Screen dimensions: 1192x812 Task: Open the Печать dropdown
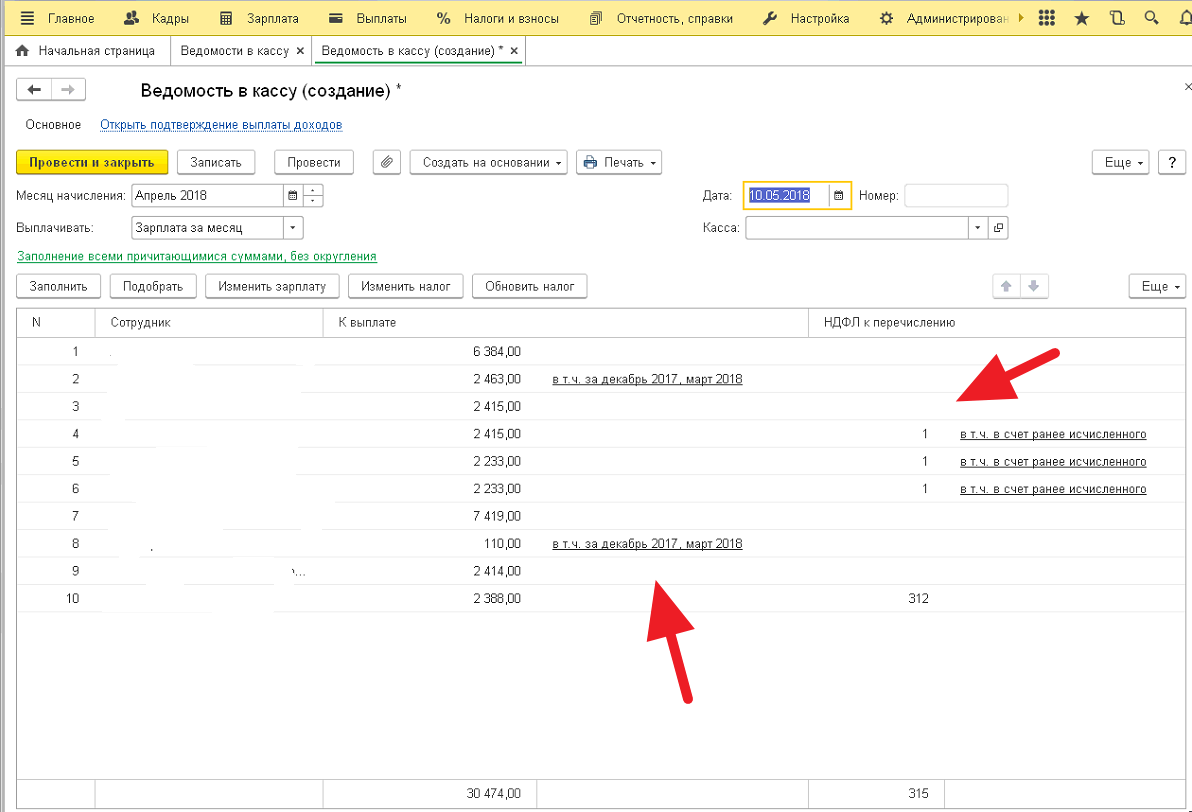coord(619,162)
